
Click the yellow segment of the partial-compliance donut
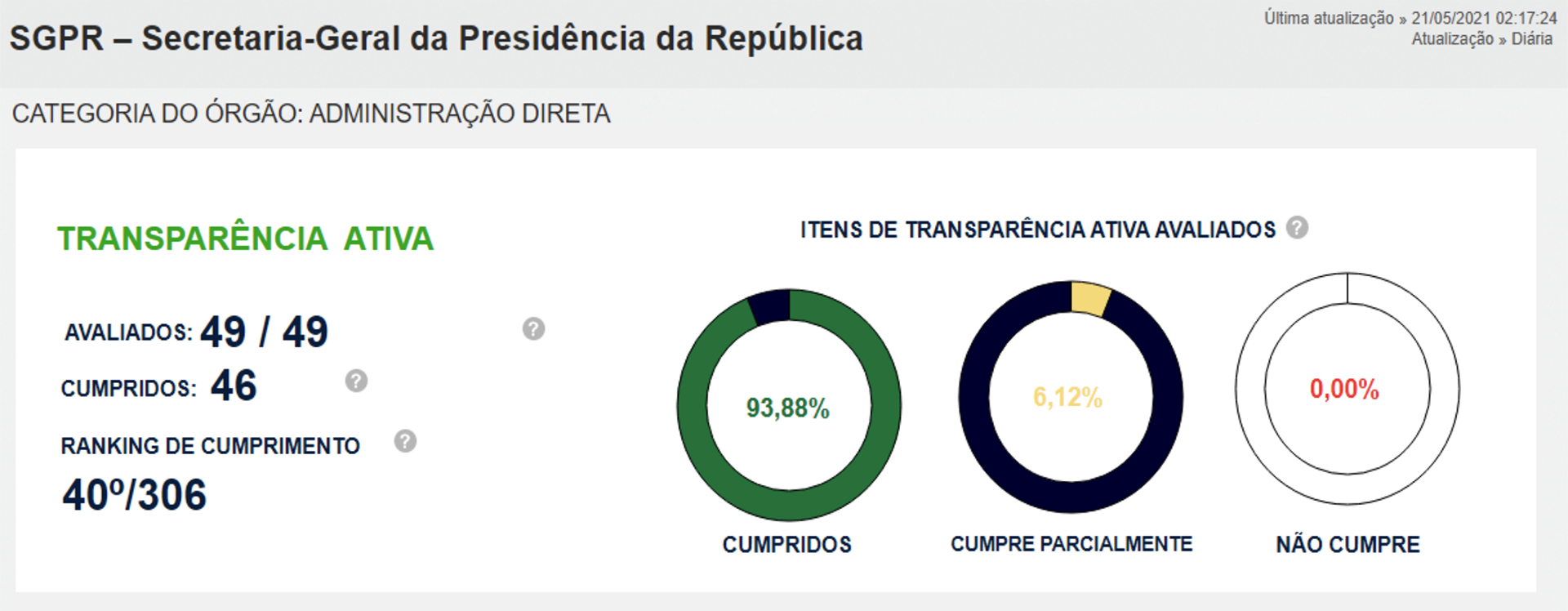1090,299
